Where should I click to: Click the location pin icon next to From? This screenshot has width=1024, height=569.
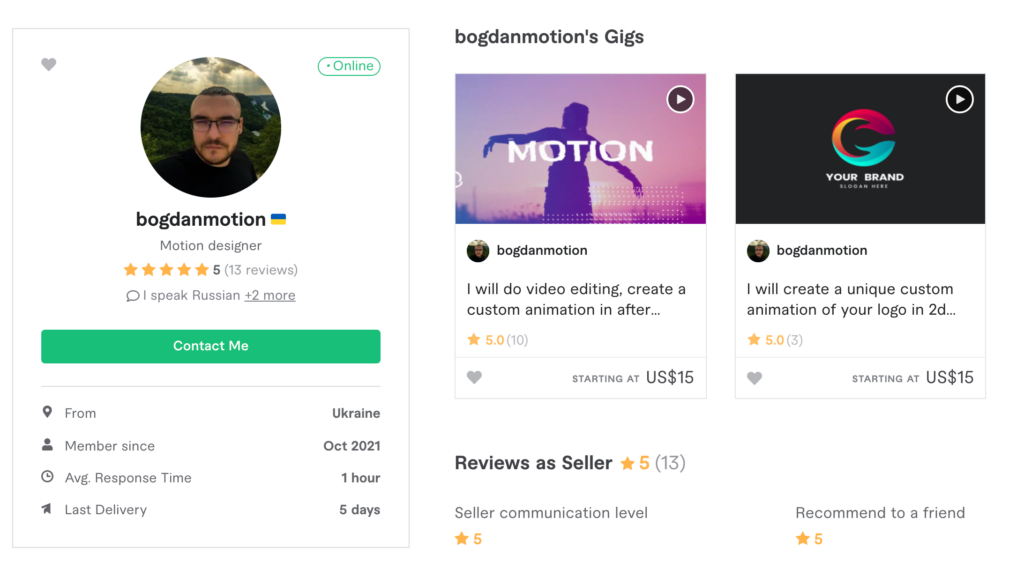click(x=47, y=412)
